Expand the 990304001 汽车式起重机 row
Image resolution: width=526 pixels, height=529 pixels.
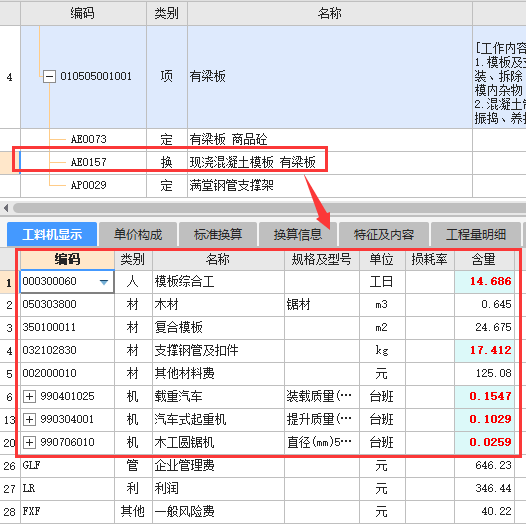pos(29,419)
